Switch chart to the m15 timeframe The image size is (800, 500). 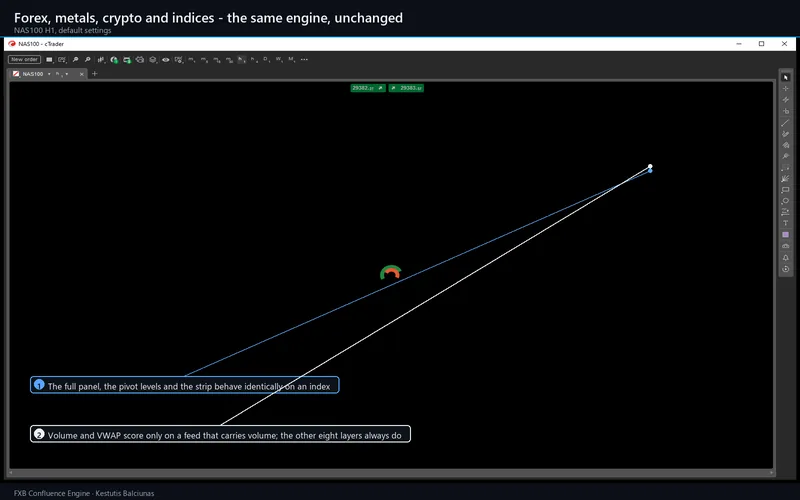216,60
